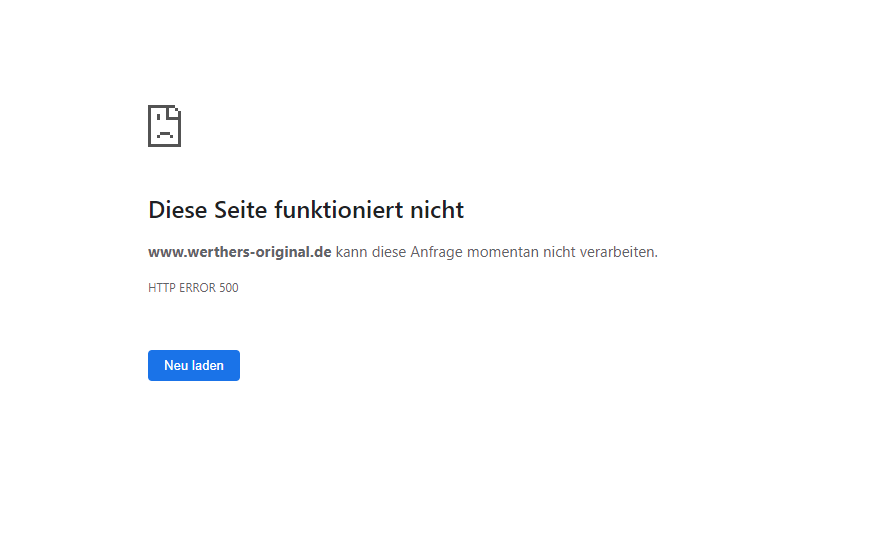Click the number 500 in the error code
This screenshot has width=896, height=560.
click(x=229, y=287)
